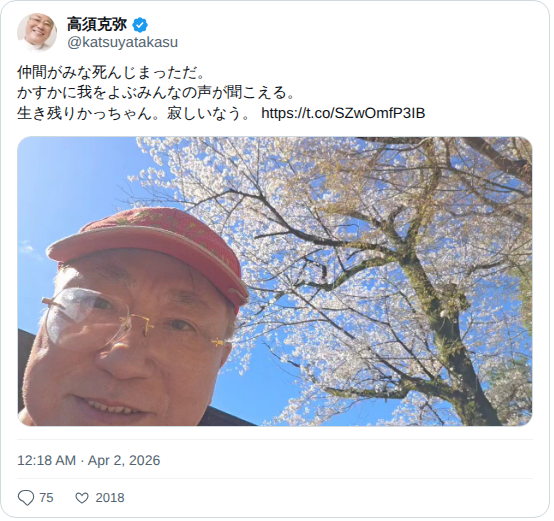Viewport: 554px width, 521px height.
Task: Open the @katsuyatakasu handle link
Action: tap(123, 42)
